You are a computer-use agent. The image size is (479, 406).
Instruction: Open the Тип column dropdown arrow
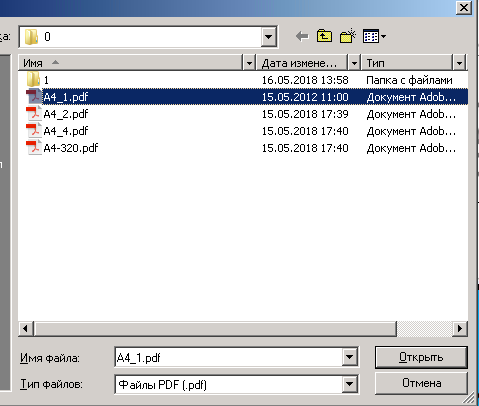(x=459, y=63)
